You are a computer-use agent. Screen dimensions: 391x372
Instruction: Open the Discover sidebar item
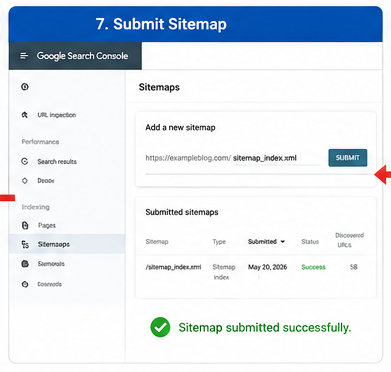46,181
